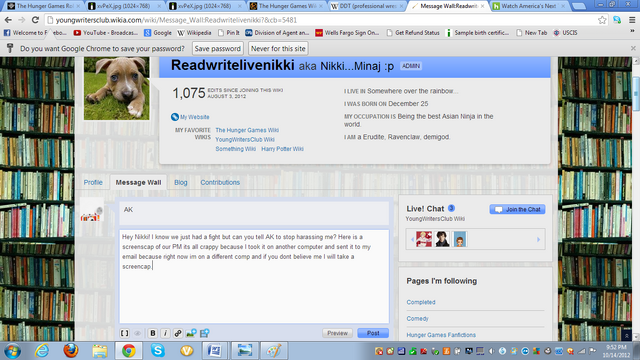Viewport: 640px width, 360px height.
Task: Click the grayed-out eye preview icon
Action: pyautogui.click(x=138, y=333)
